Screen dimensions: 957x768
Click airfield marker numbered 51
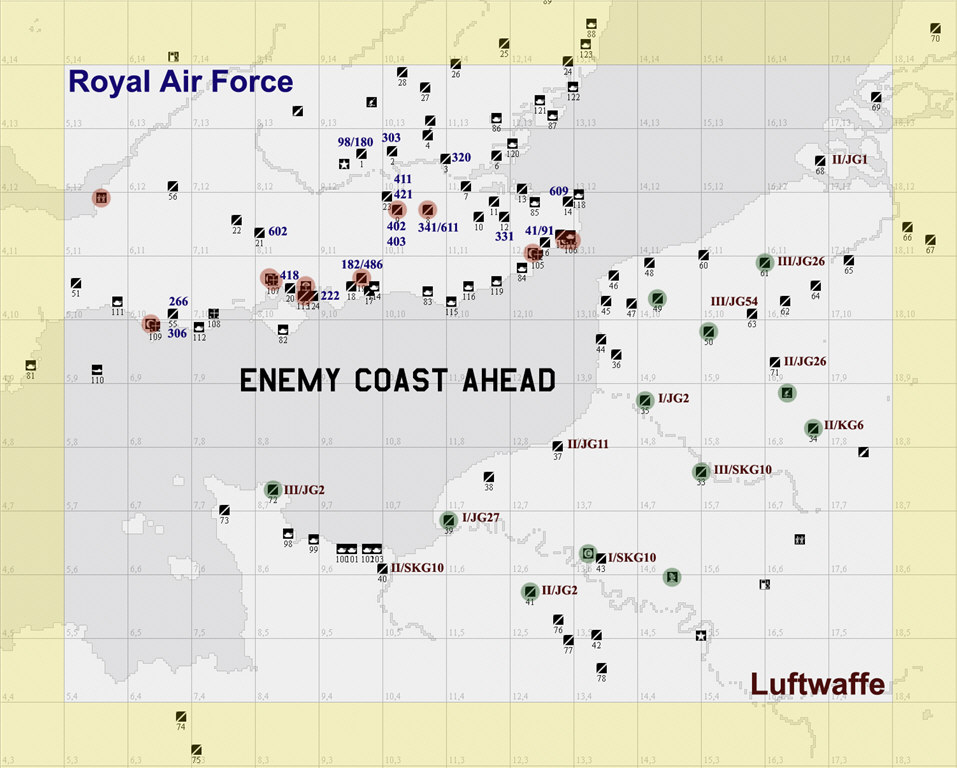point(76,283)
